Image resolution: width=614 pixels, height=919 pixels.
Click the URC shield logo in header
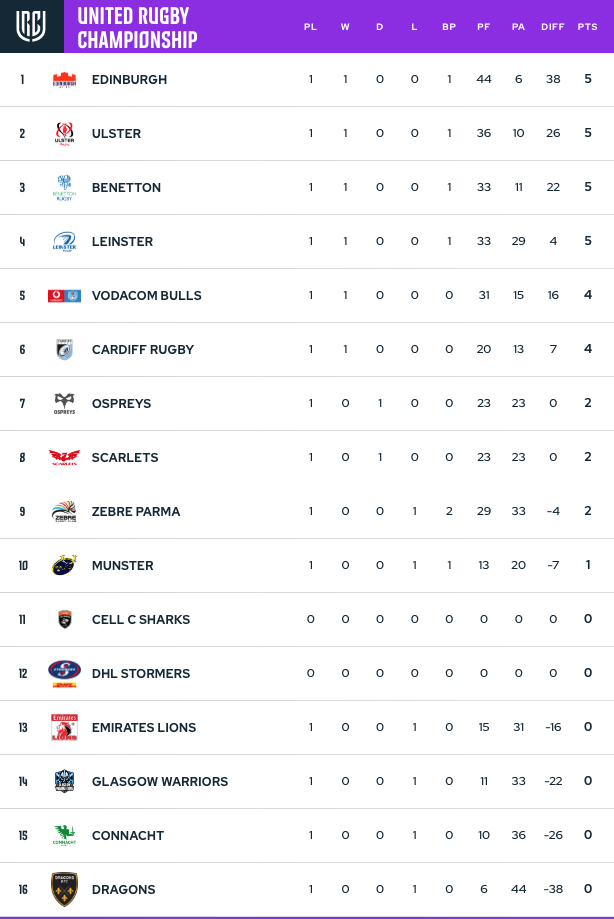point(31,26)
